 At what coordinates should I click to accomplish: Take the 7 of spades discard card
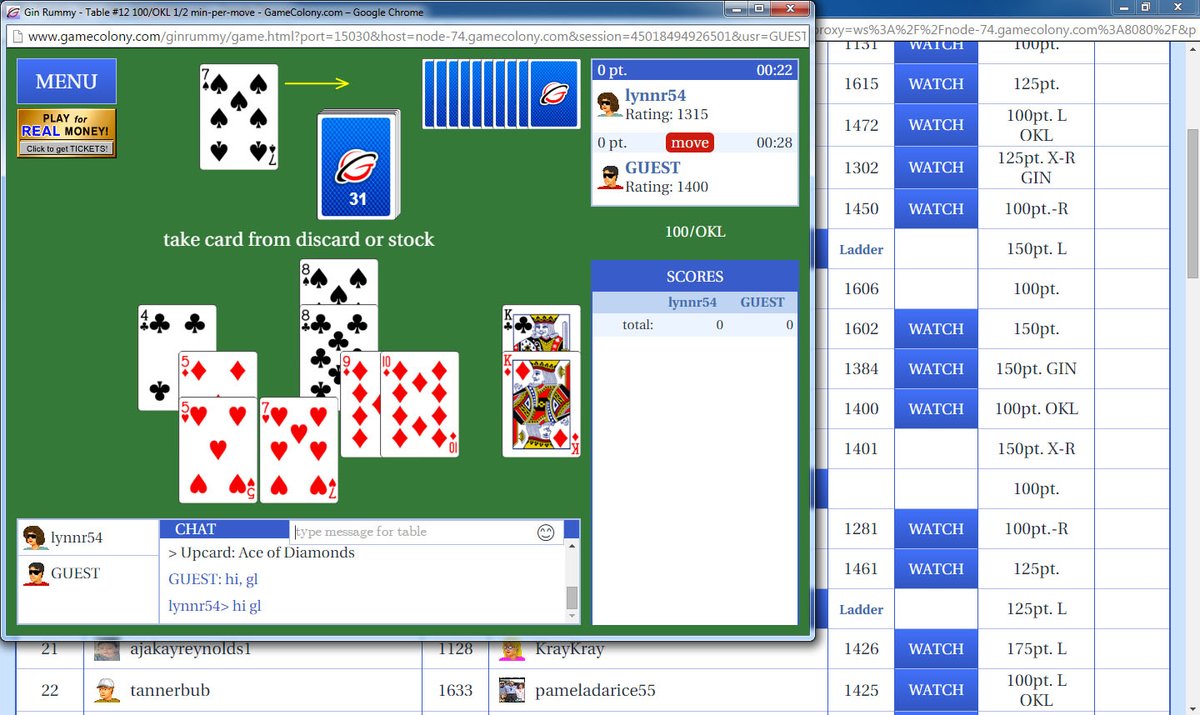tap(239, 117)
